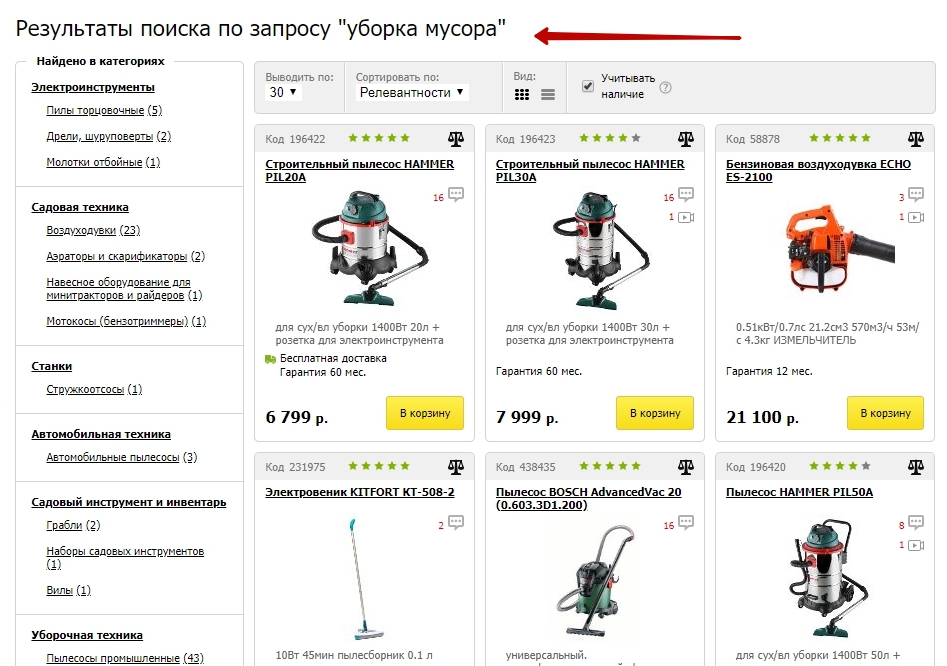947x666 pixels.
Task: Toggle the Учитывать наличие checkbox
Action: [x=588, y=86]
